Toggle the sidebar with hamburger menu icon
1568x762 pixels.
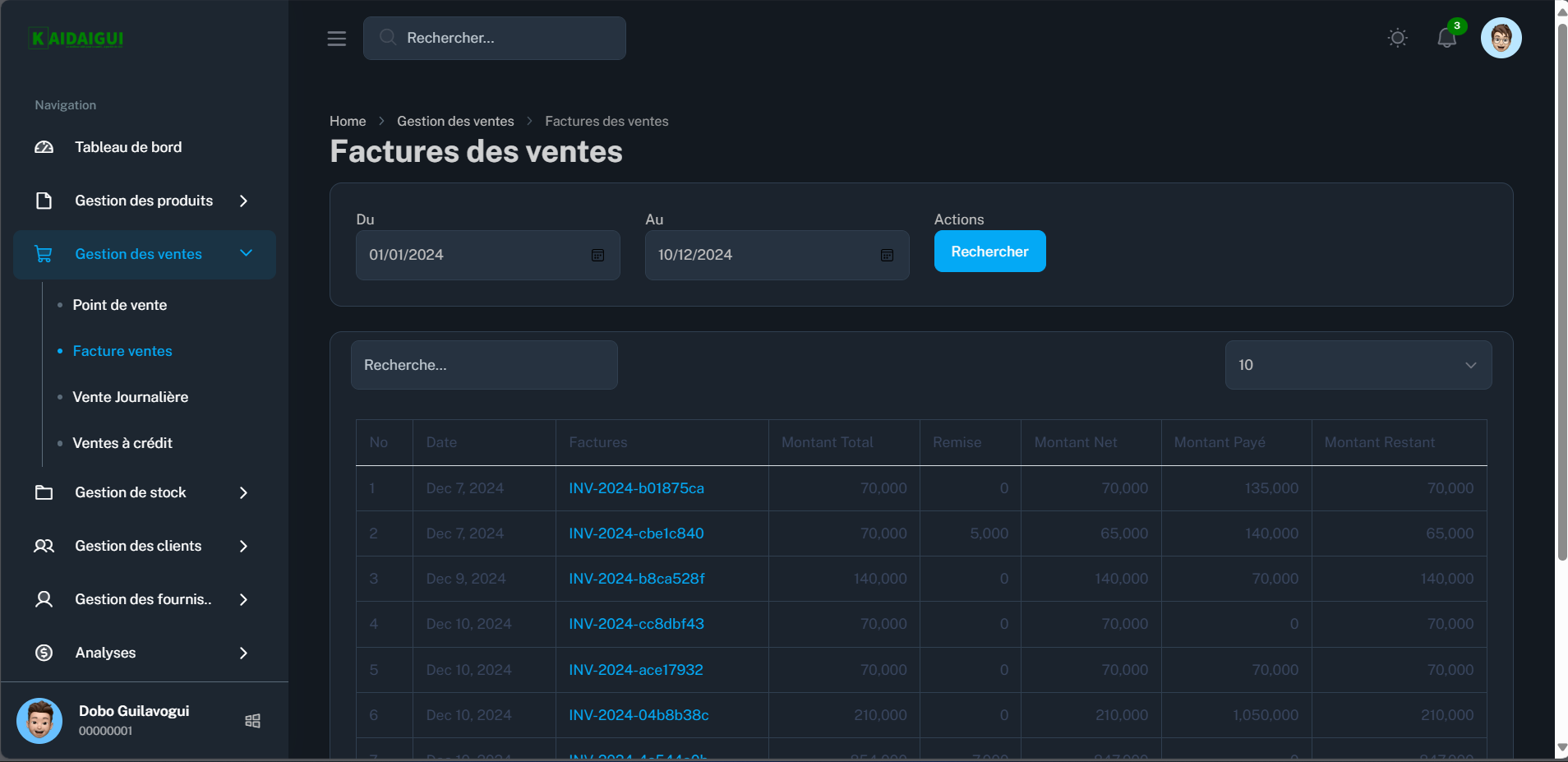pyautogui.click(x=336, y=39)
